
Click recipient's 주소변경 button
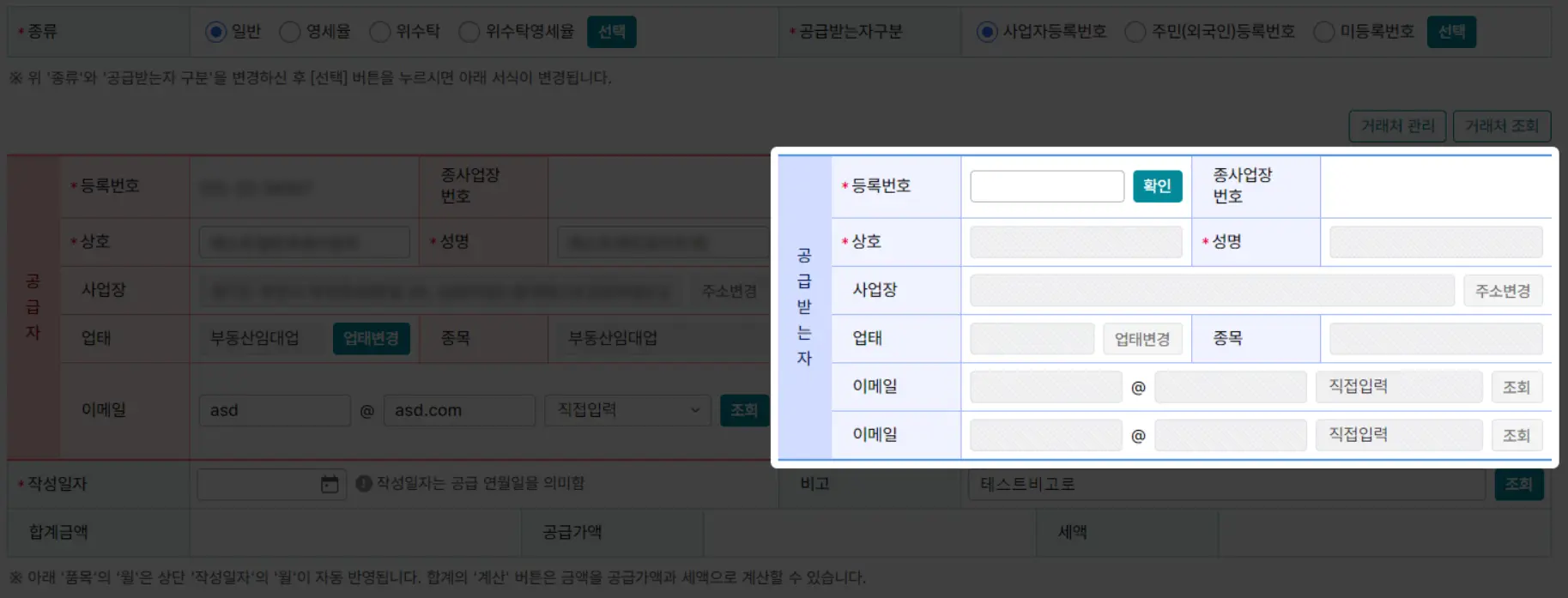click(x=1502, y=291)
